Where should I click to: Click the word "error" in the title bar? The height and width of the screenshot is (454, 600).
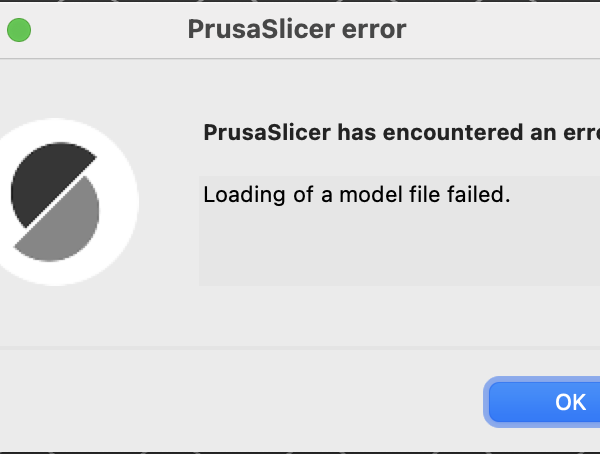coord(374,30)
